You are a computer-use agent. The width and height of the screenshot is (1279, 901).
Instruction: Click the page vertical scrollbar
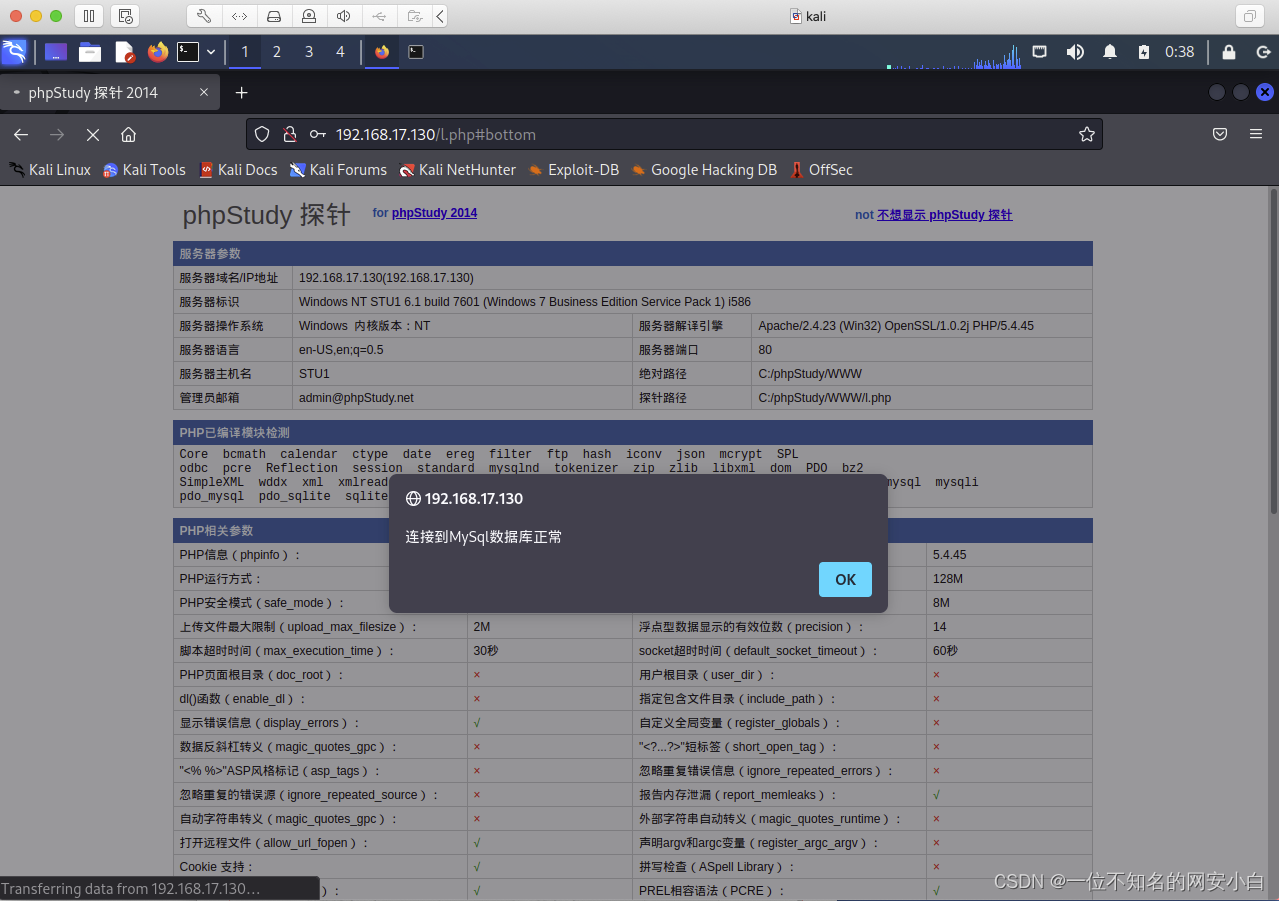(x=1273, y=350)
